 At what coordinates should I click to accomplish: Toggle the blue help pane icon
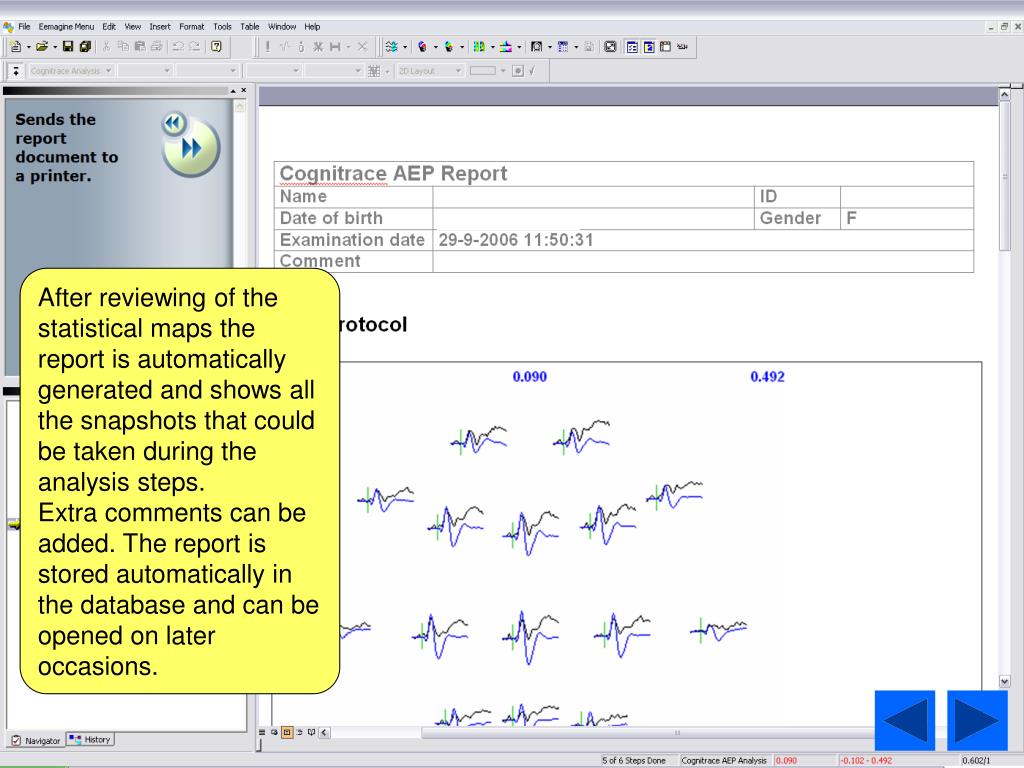pyautogui.click(x=648, y=46)
